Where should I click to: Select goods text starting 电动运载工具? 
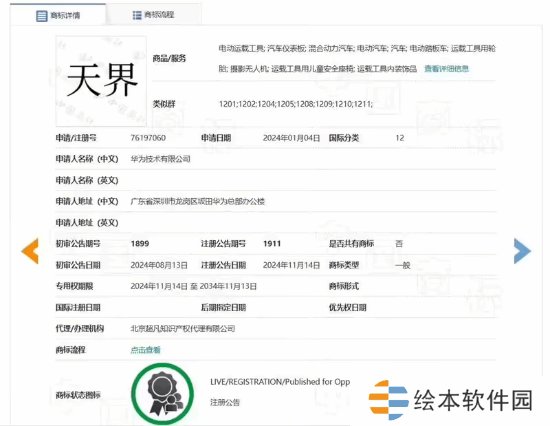pos(357,58)
